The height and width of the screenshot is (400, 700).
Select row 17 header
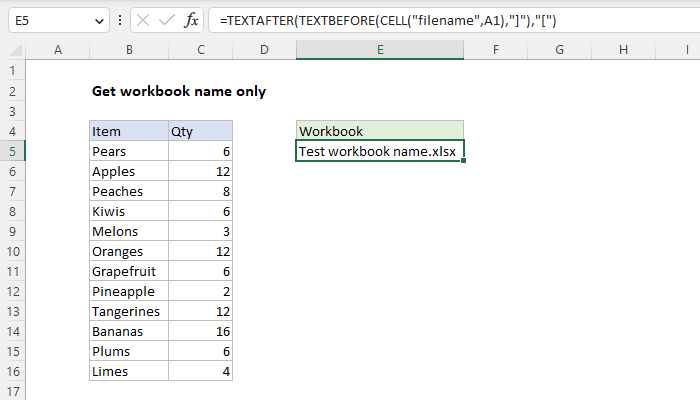tap(12, 391)
